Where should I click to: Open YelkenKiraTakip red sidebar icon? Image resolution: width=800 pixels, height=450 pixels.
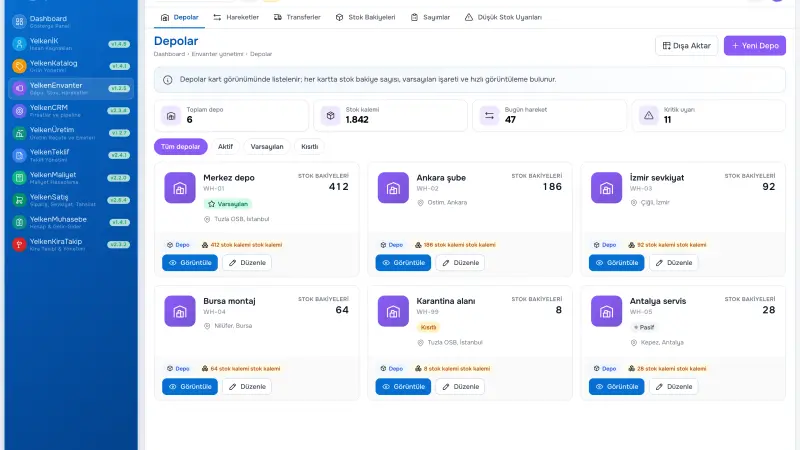pos(19,244)
